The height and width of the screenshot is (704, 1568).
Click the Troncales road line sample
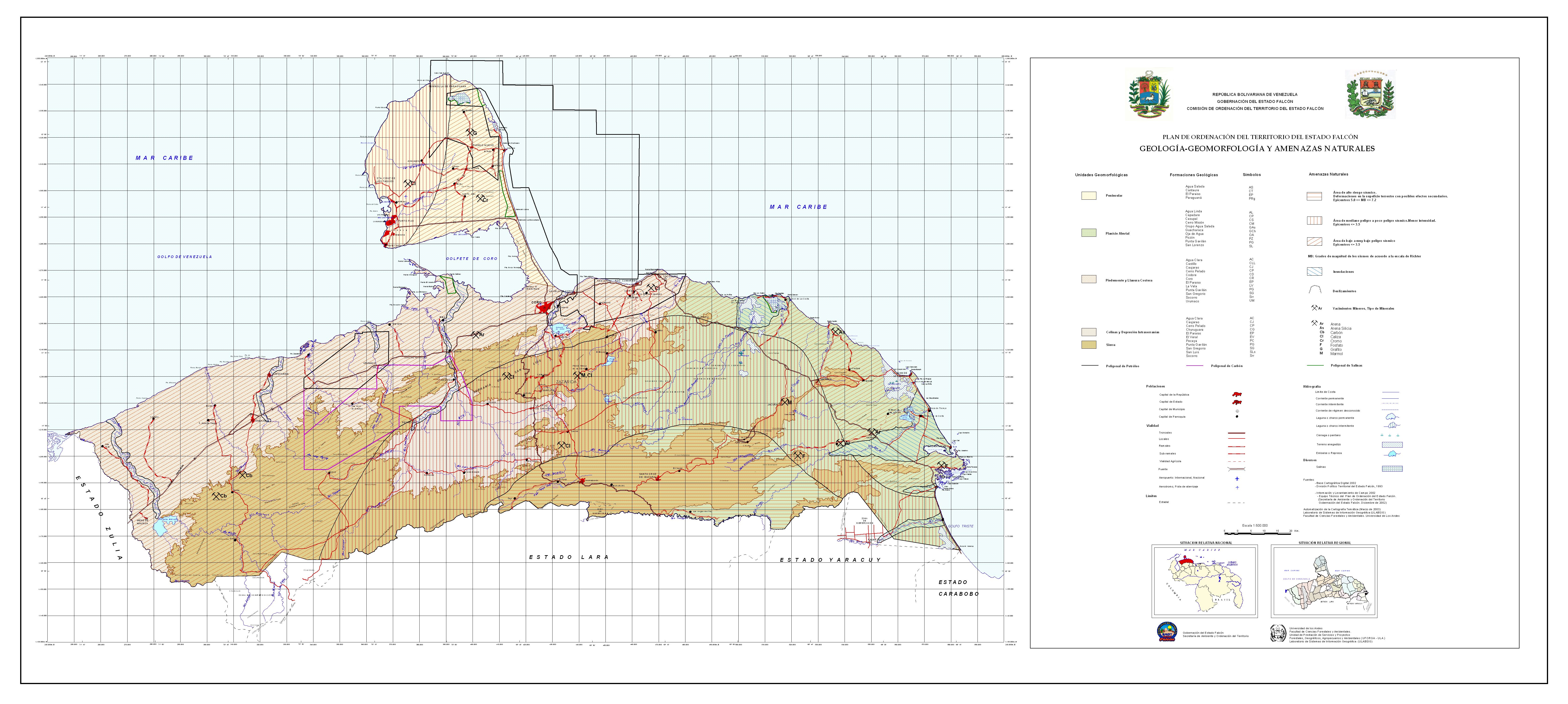[1236, 433]
